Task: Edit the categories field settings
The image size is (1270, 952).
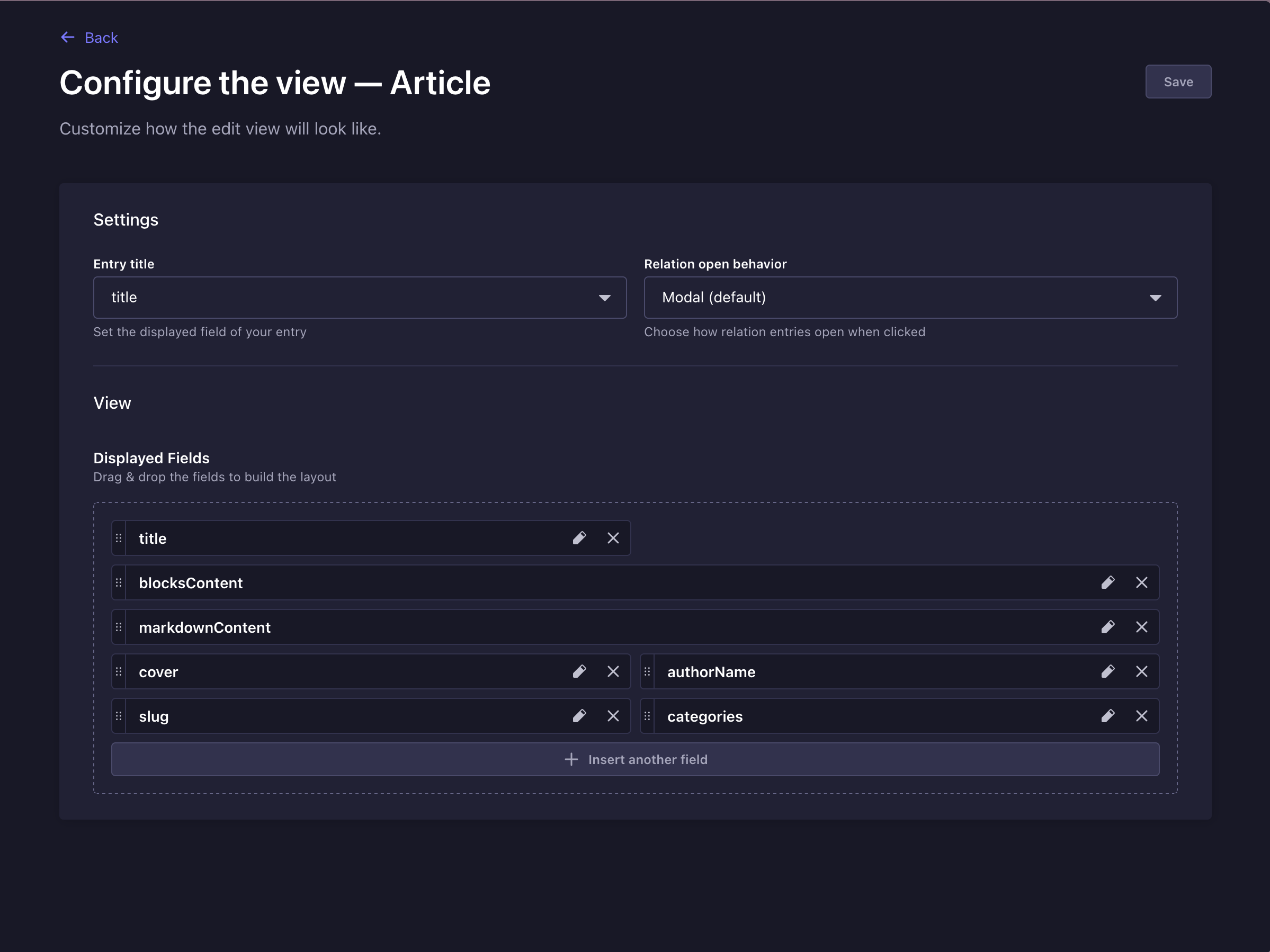Action: point(1108,715)
